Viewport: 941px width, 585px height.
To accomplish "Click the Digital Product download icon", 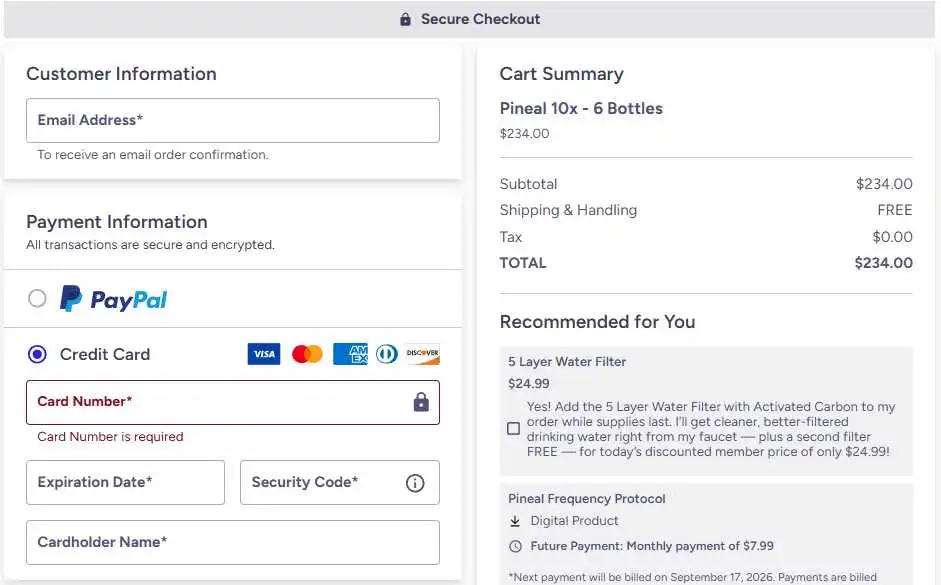I will point(515,521).
